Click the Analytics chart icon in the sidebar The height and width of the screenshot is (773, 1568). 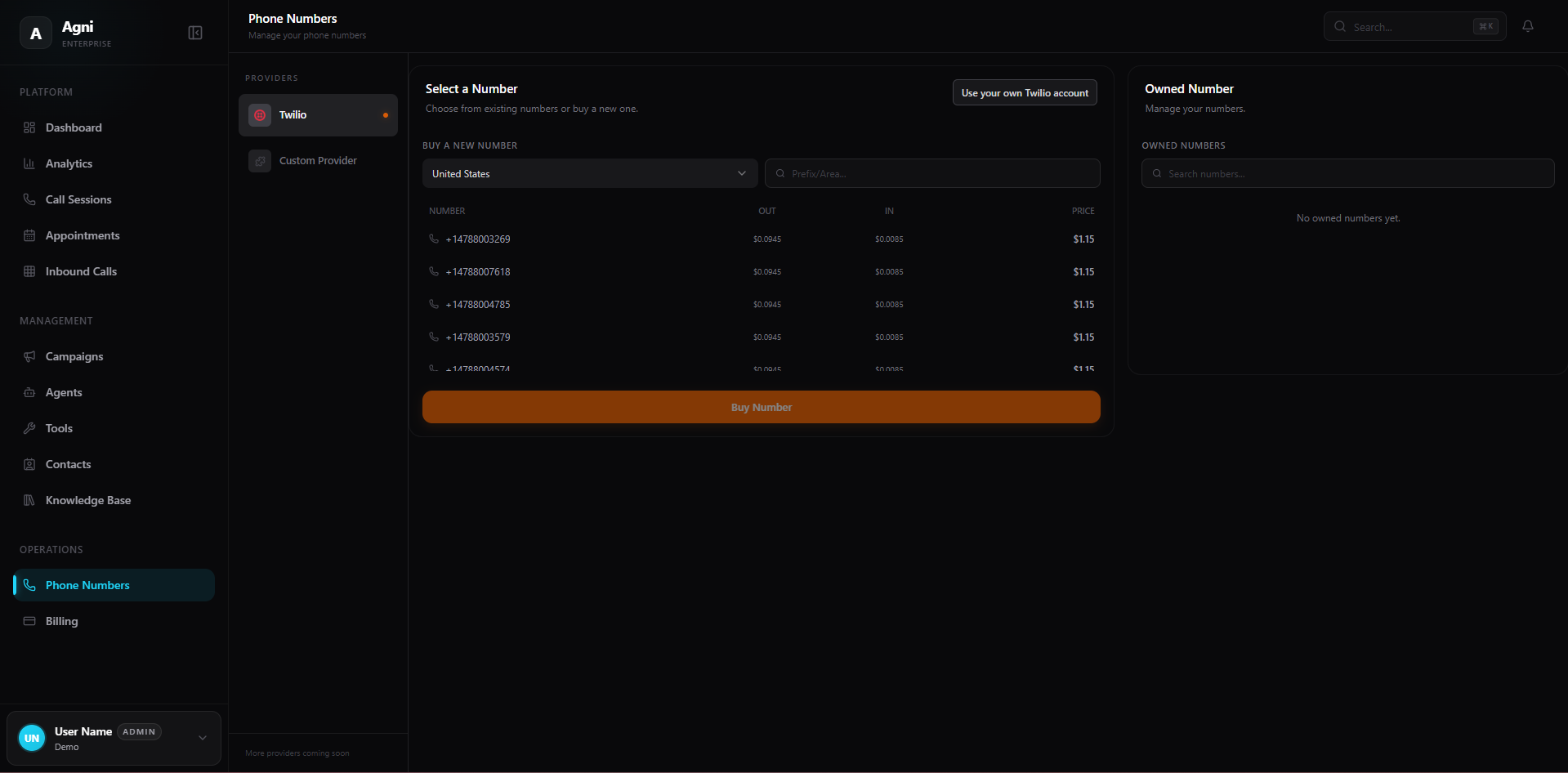point(29,163)
